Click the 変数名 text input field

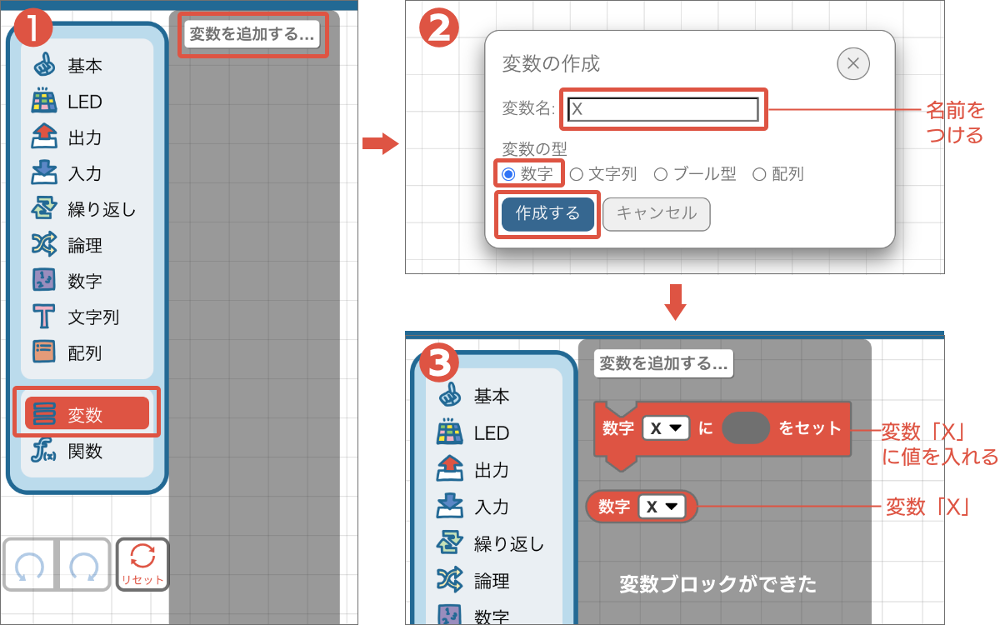[663, 109]
